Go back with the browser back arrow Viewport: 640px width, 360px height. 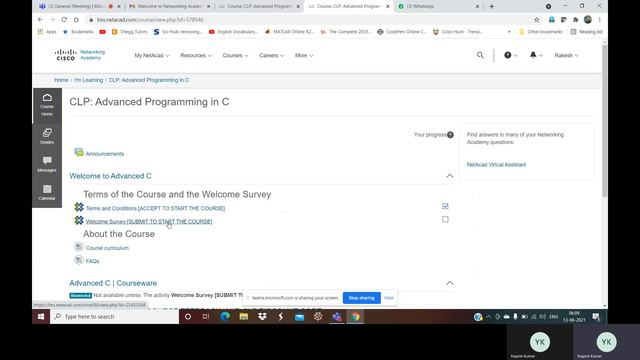pyautogui.click(x=40, y=20)
